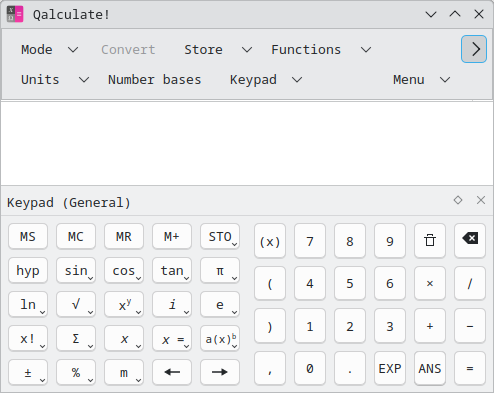Screen dimensions: 494x393
Task: Click the percent % key
Action: (x=76, y=372)
